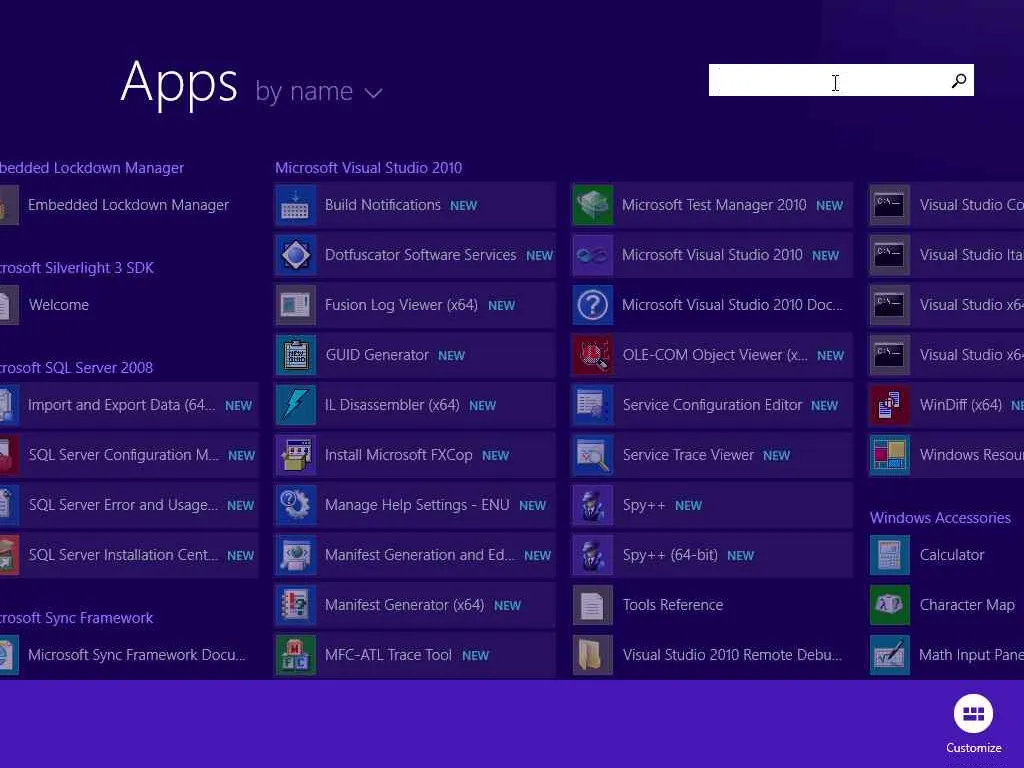Launch Microsoft Test Manager 2010 icon
Viewport: 1024px width, 768px height.
click(593, 205)
